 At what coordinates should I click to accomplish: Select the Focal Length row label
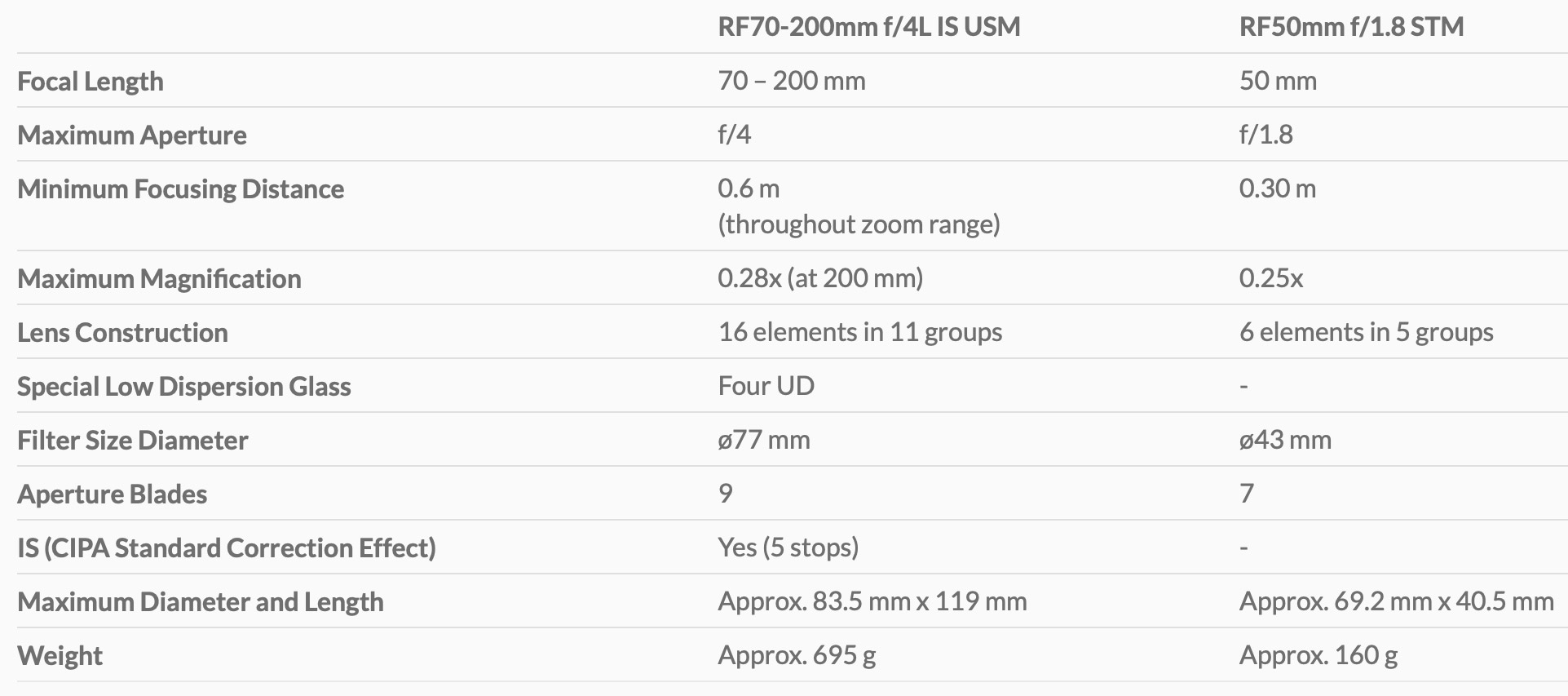click(91, 82)
